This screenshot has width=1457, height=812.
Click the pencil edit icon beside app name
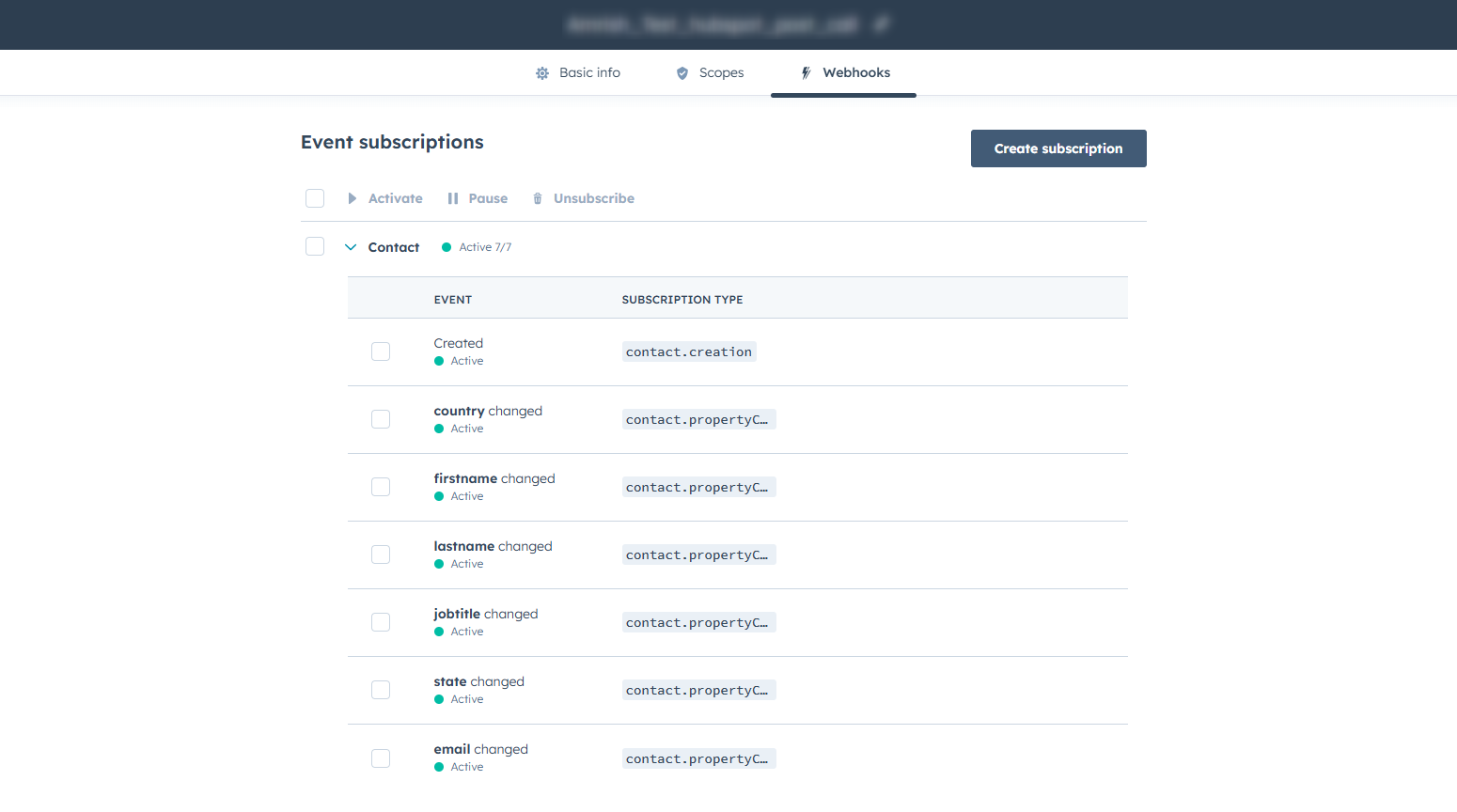[881, 24]
